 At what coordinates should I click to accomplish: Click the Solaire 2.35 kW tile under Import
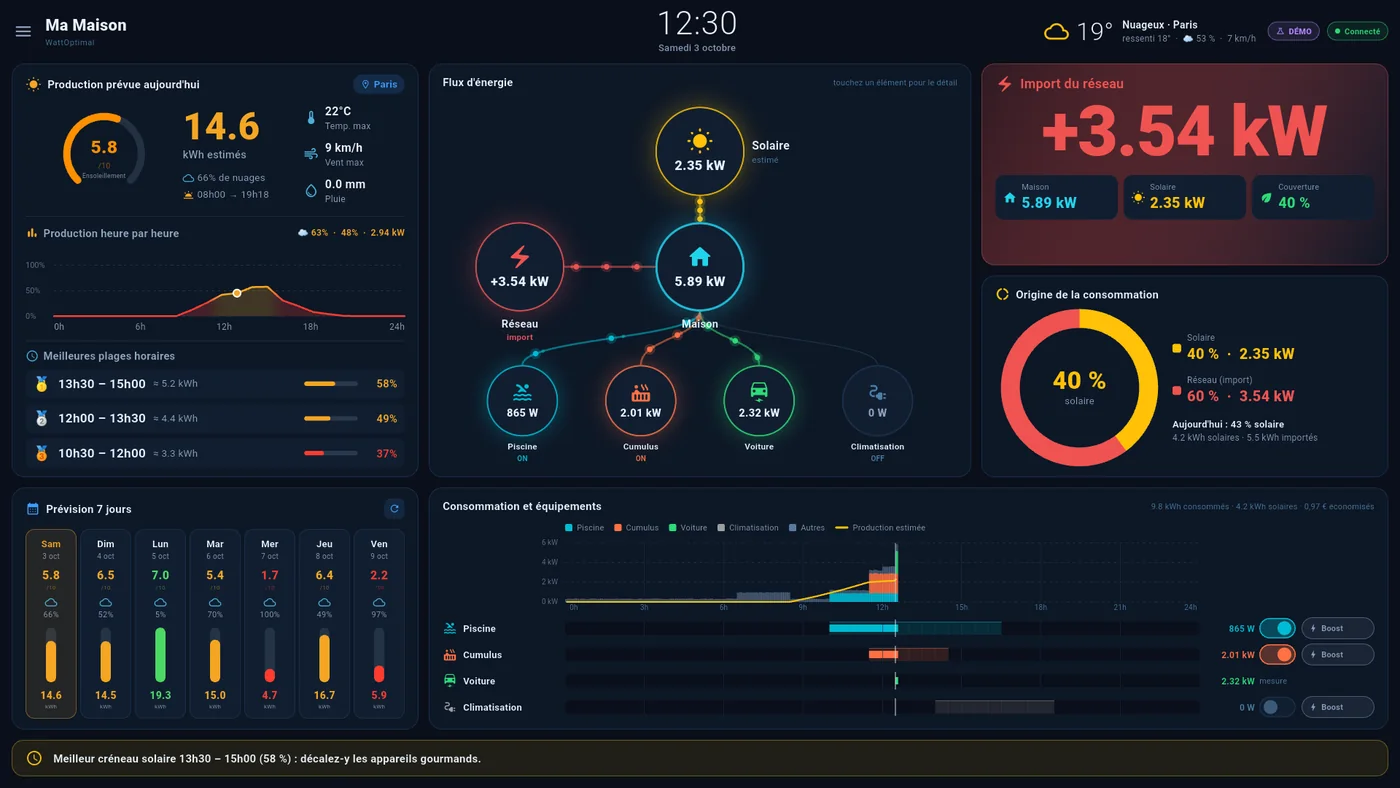coord(1184,197)
